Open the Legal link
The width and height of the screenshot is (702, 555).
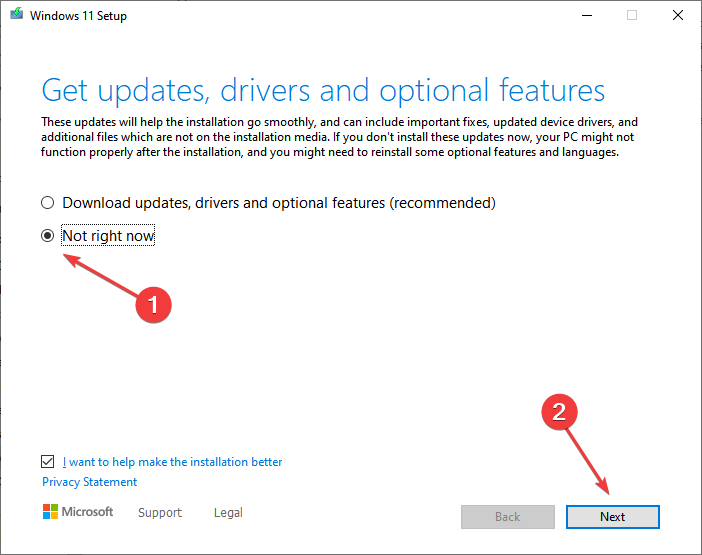[x=228, y=512]
